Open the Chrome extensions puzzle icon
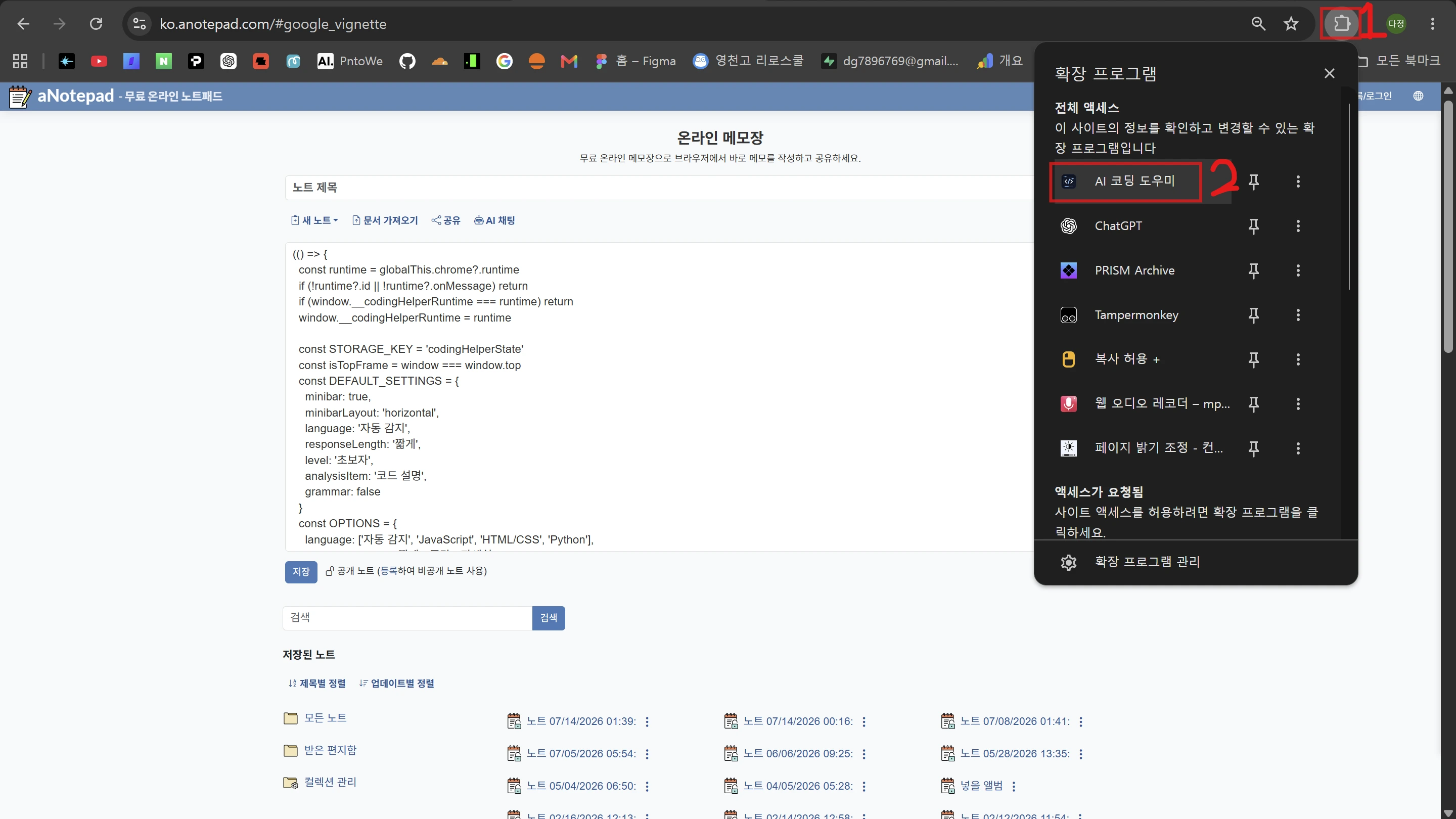The width and height of the screenshot is (1456, 819). click(x=1341, y=24)
